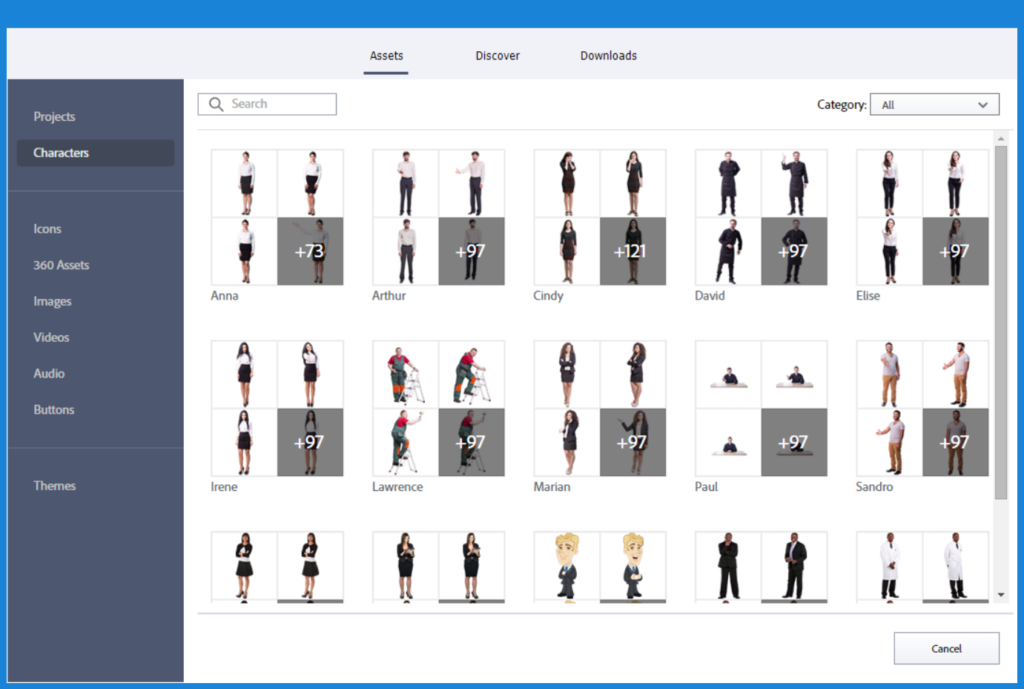1024x689 pixels.
Task: Select Sandro's top-right pointing pose thumbnail
Action: [x=955, y=375]
